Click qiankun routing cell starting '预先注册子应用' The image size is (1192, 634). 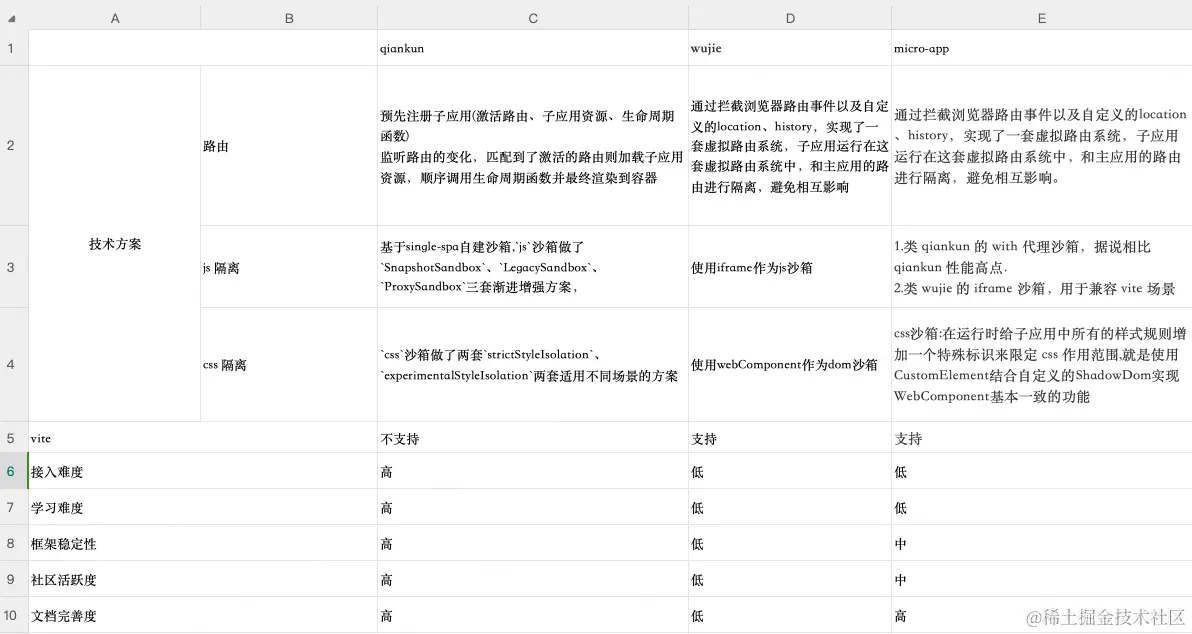(533, 145)
